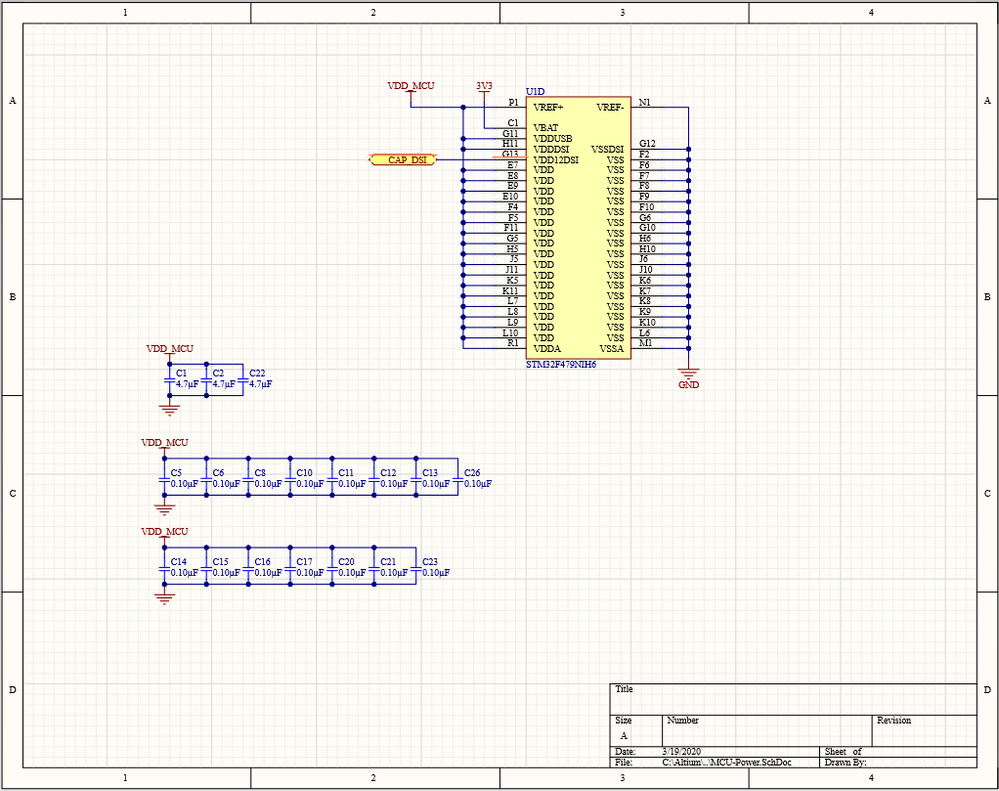Click the VREF- pin name
The width and height of the screenshot is (999, 791).
click(x=610, y=107)
